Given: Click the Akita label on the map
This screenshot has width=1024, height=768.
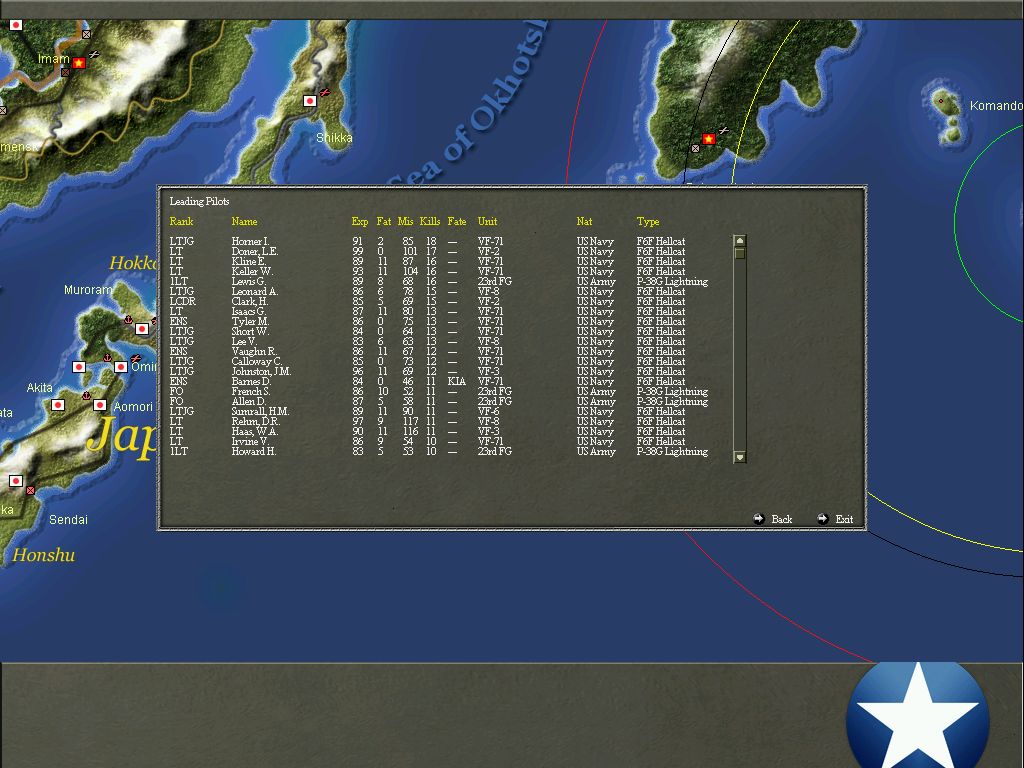Looking at the screenshot, I should click(x=39, y=388).
